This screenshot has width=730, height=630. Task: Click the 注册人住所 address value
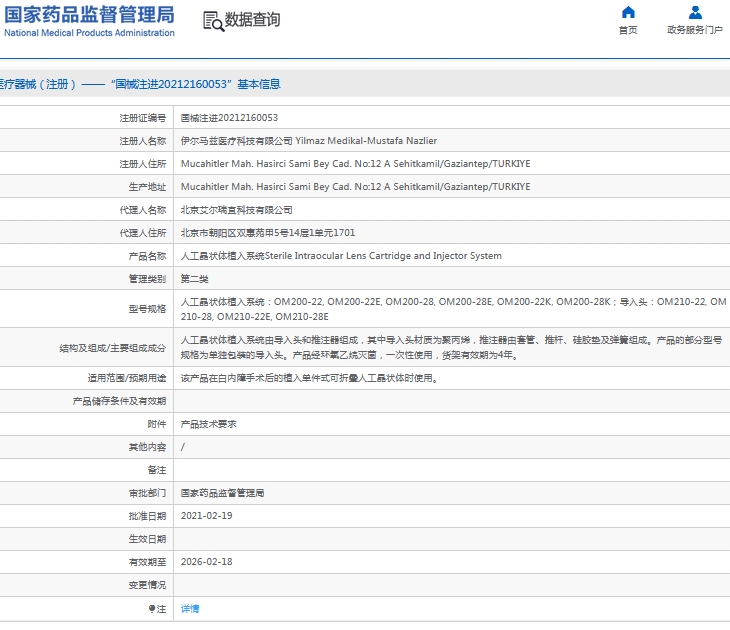click(x=355, y=163)
